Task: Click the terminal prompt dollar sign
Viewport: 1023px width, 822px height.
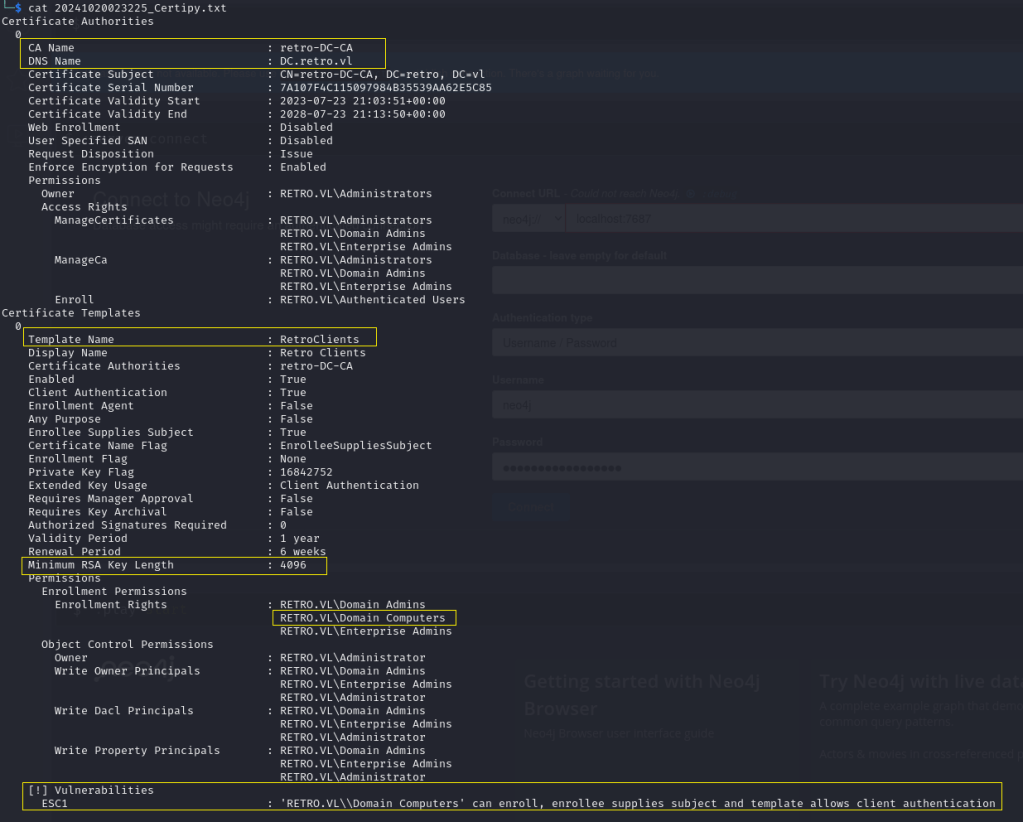Action: click(x=18, y=8)
